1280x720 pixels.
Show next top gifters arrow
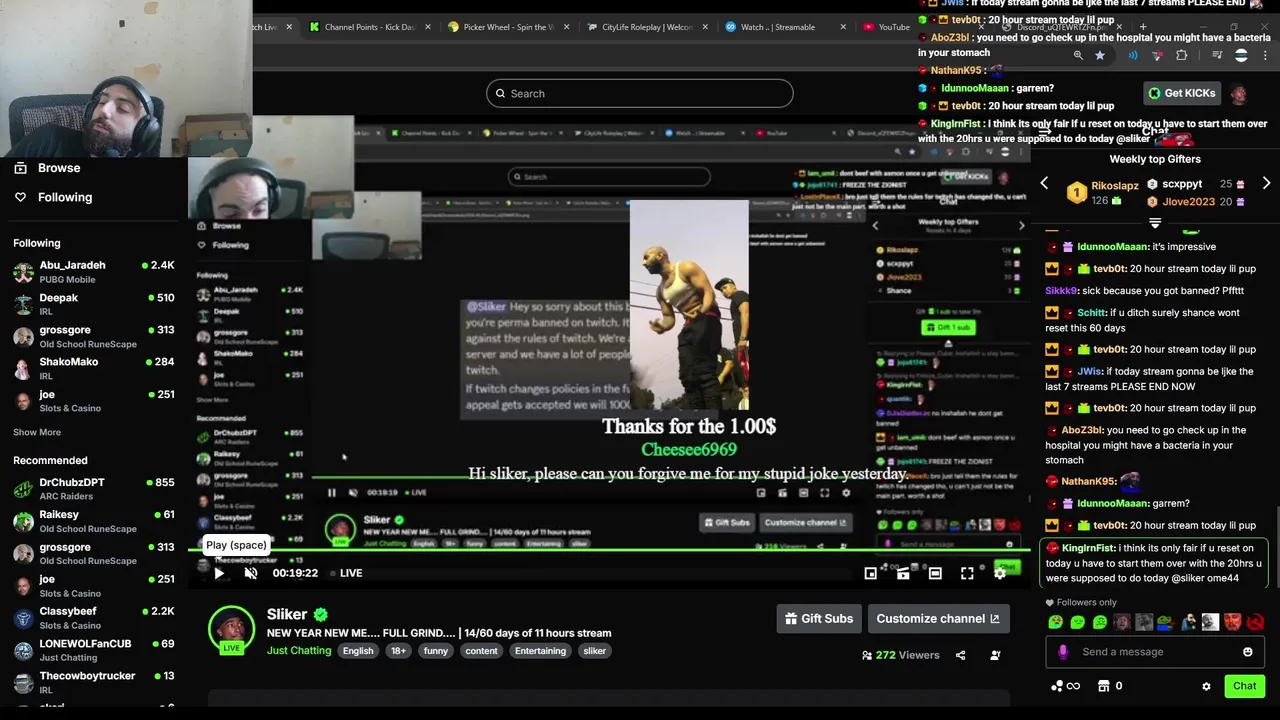coord(1266,184)
